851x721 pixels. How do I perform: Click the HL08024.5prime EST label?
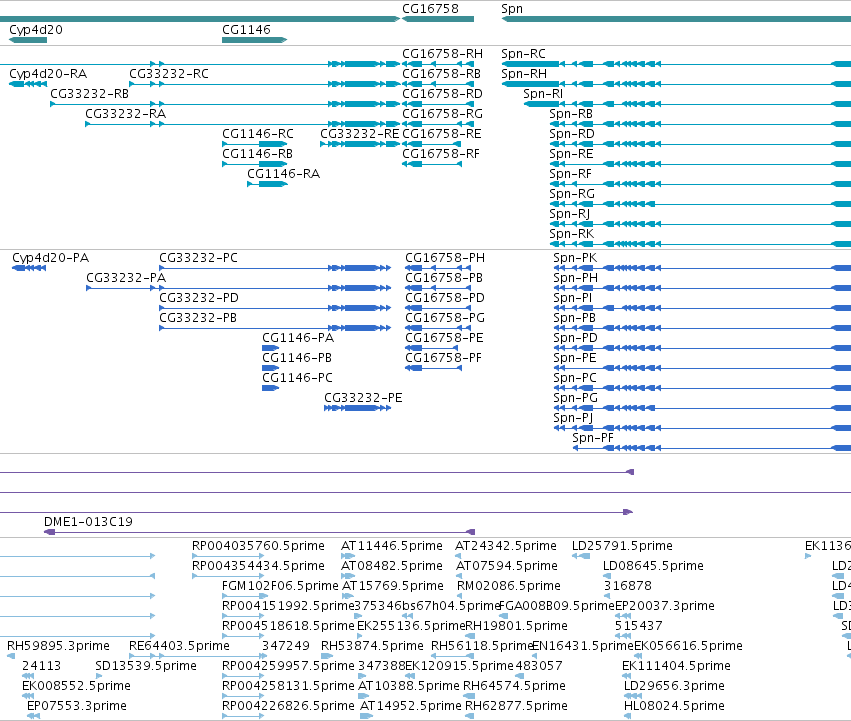point(674,706)
